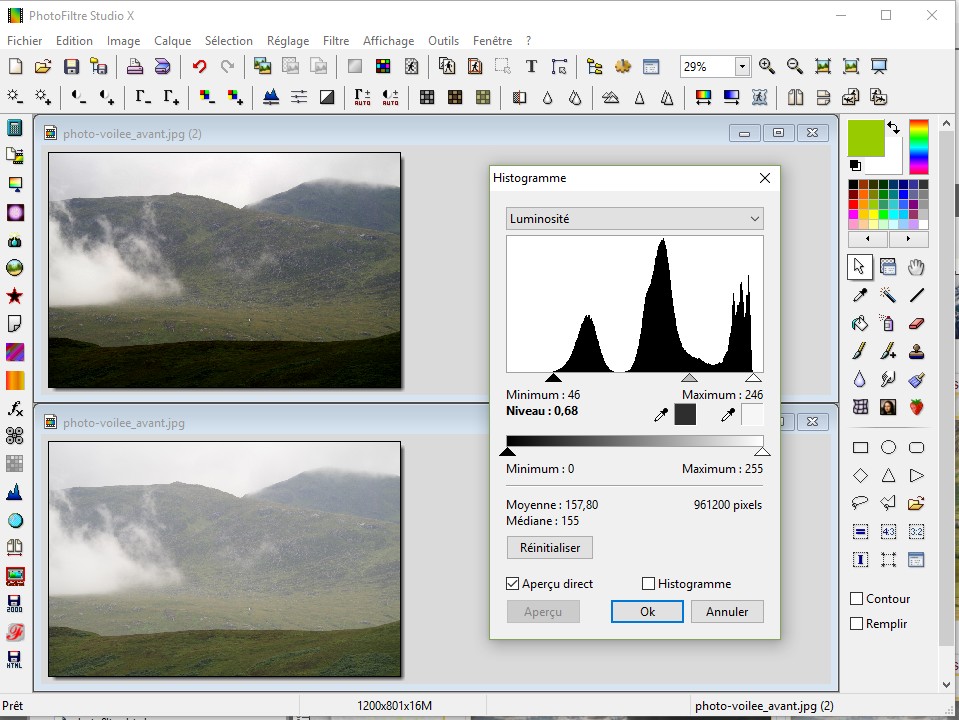Open the Sélection menu
Screen dimensions: 959x720
229,40
